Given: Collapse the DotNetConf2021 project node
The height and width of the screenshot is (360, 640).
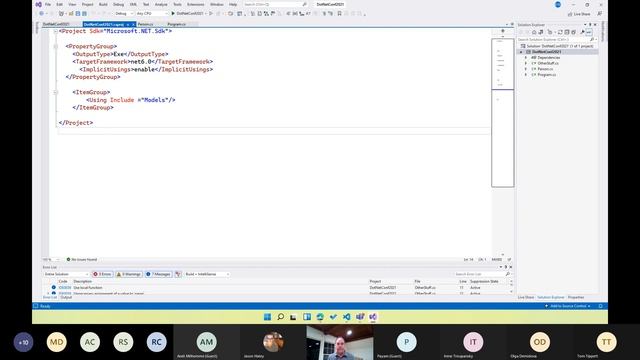Looking at the screenshot, I should [x=521, y=52].
